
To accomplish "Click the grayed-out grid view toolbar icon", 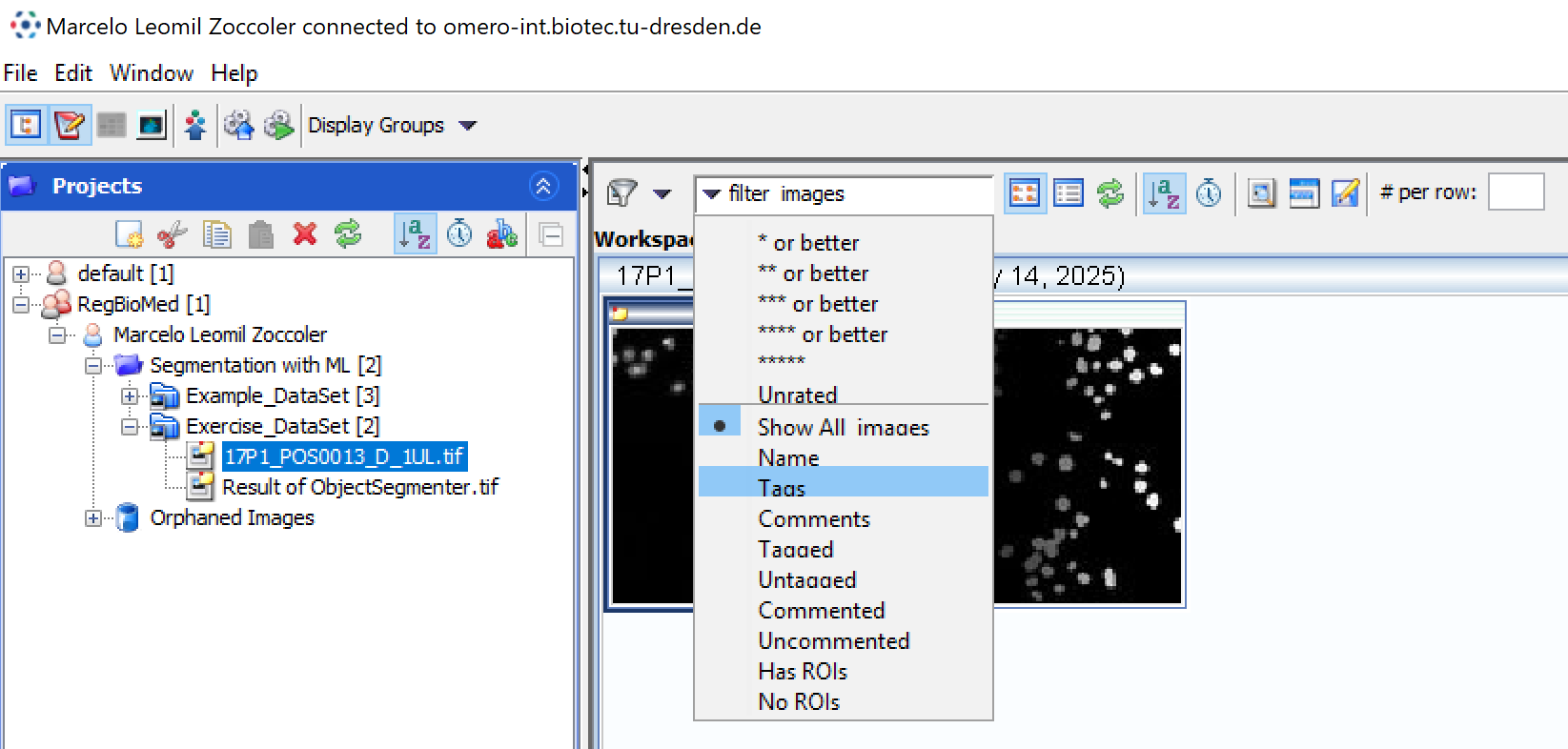I will coord(112,125).
